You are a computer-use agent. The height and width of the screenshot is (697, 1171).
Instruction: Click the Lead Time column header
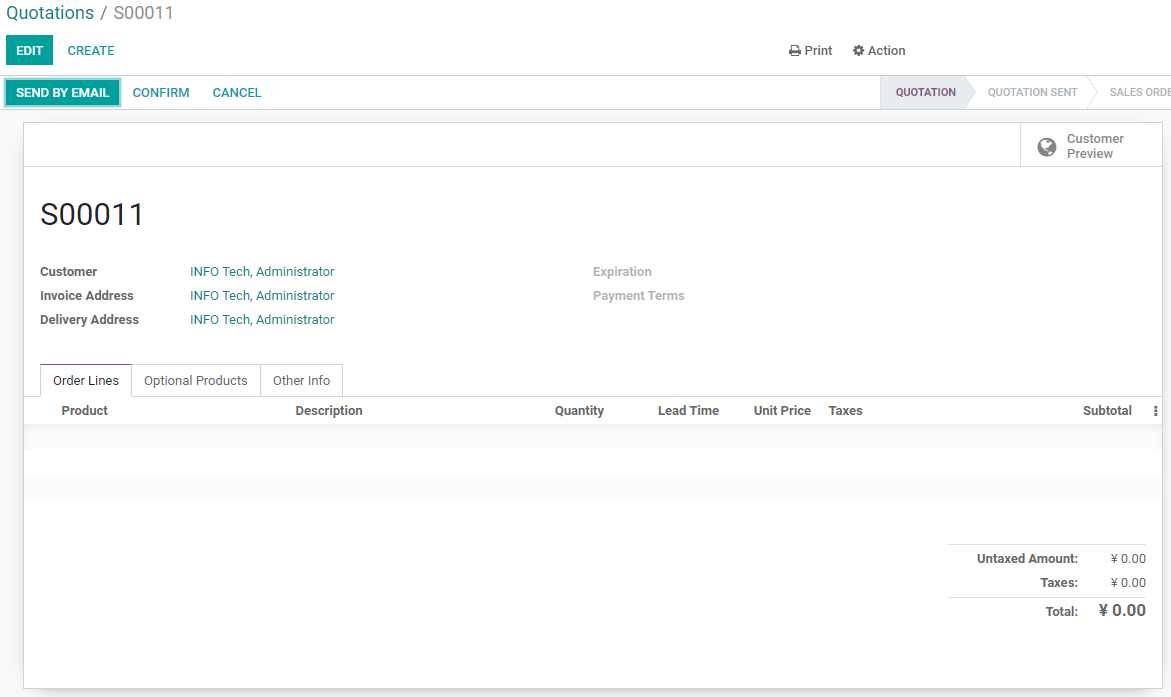688,411
